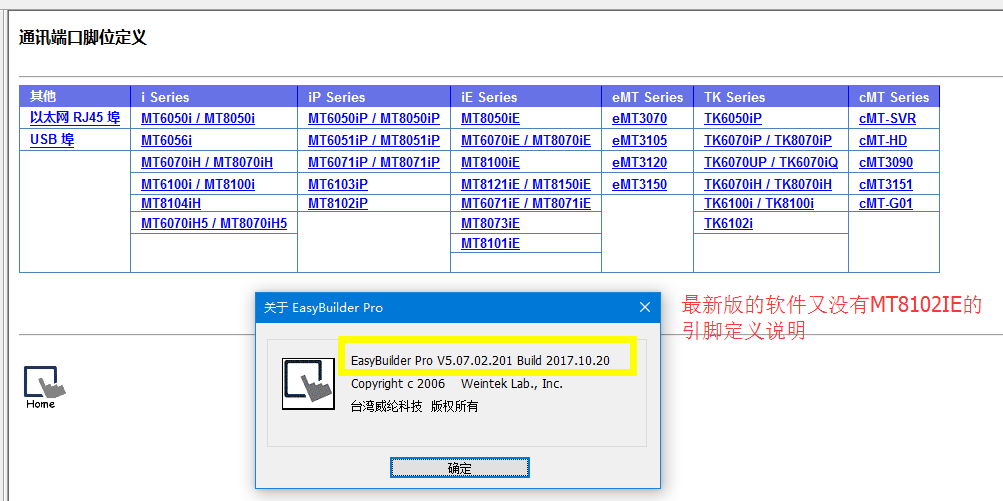Select the eMT3150 link

(639, 184)
